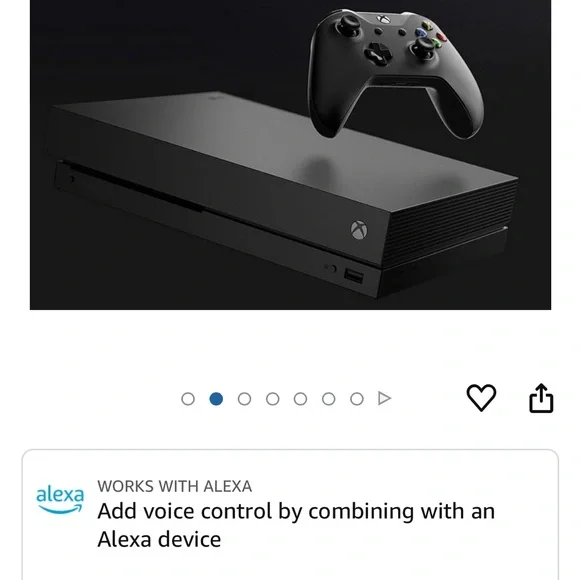Go to the seventh image dot
Image resolution: width=580 pixels, height=580 pixels.
click(x=357, y=399)
